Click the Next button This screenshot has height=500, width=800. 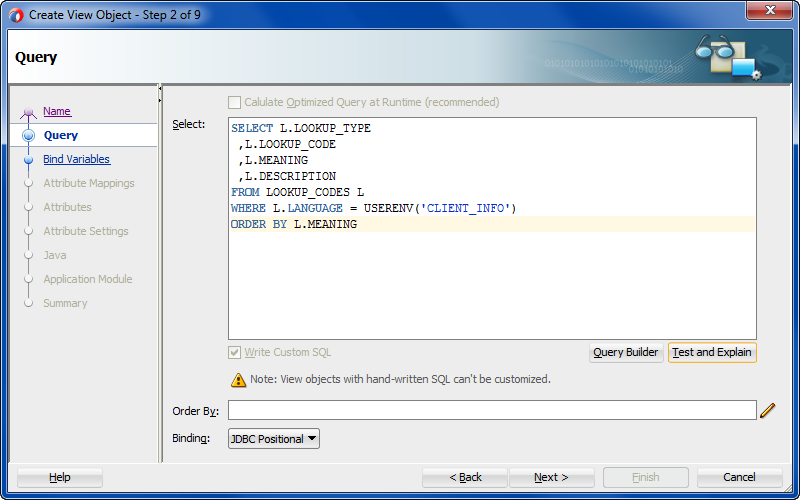click(552, 478)
